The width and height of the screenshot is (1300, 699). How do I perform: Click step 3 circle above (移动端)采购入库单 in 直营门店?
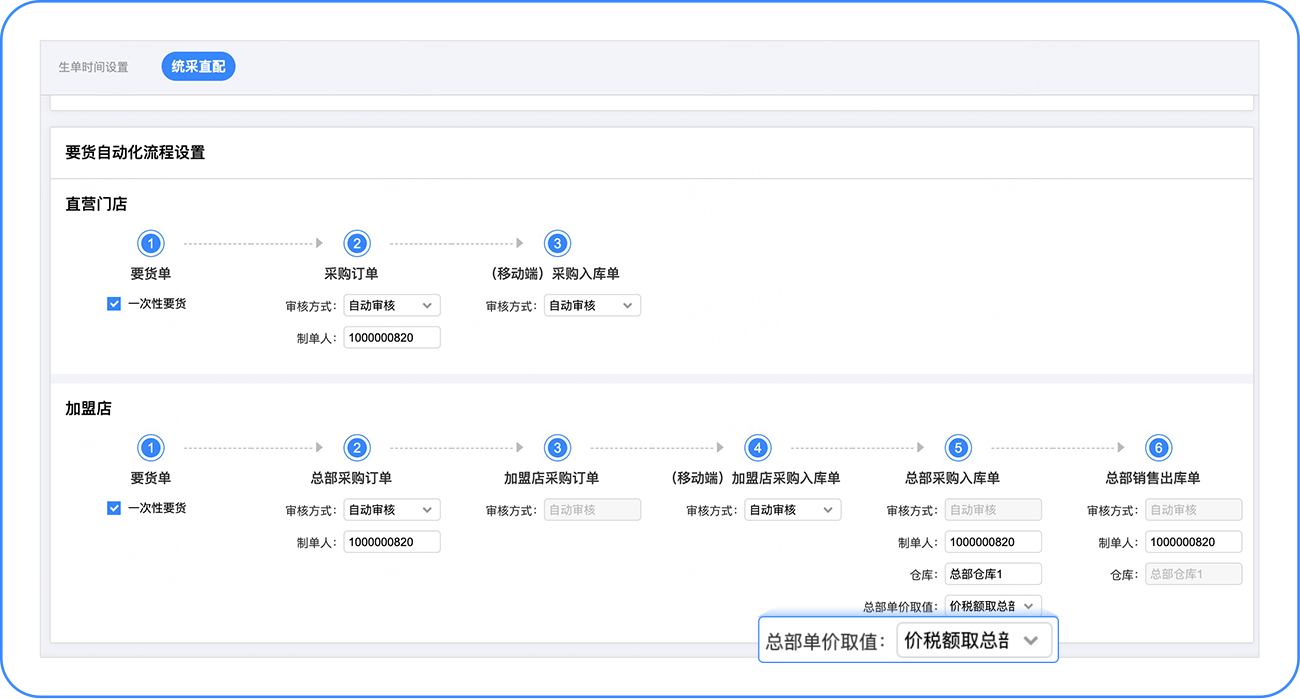tap(557, 243)
